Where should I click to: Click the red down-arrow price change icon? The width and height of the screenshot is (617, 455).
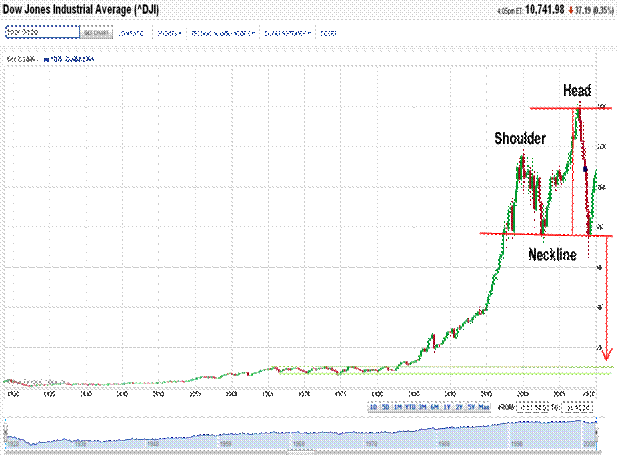571,10
